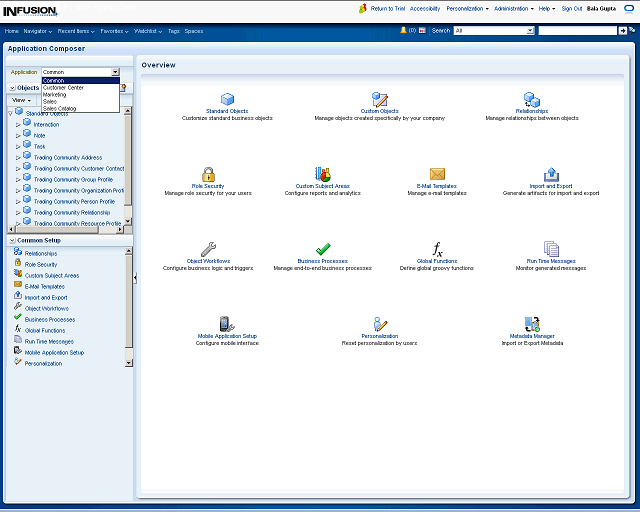Open the Help menu
Screen dimensions: 640x512
(547, 9)
